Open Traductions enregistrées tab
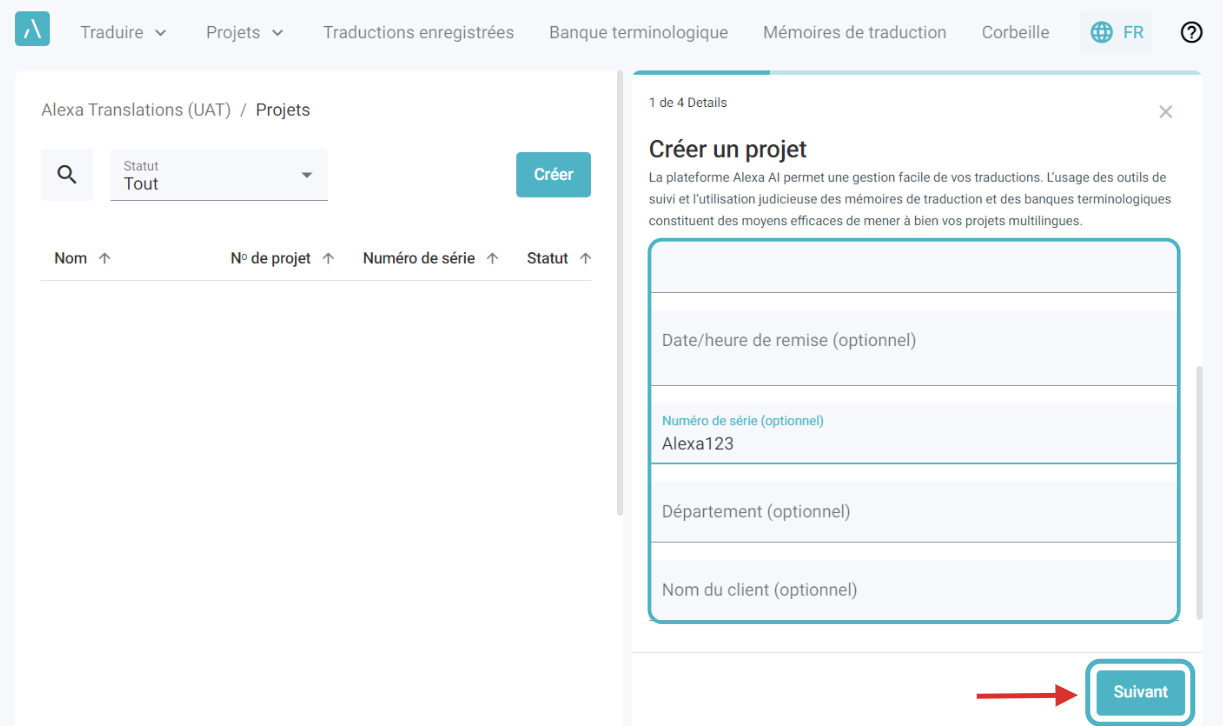Screen dimensions: 1223x726 (418, 32)
